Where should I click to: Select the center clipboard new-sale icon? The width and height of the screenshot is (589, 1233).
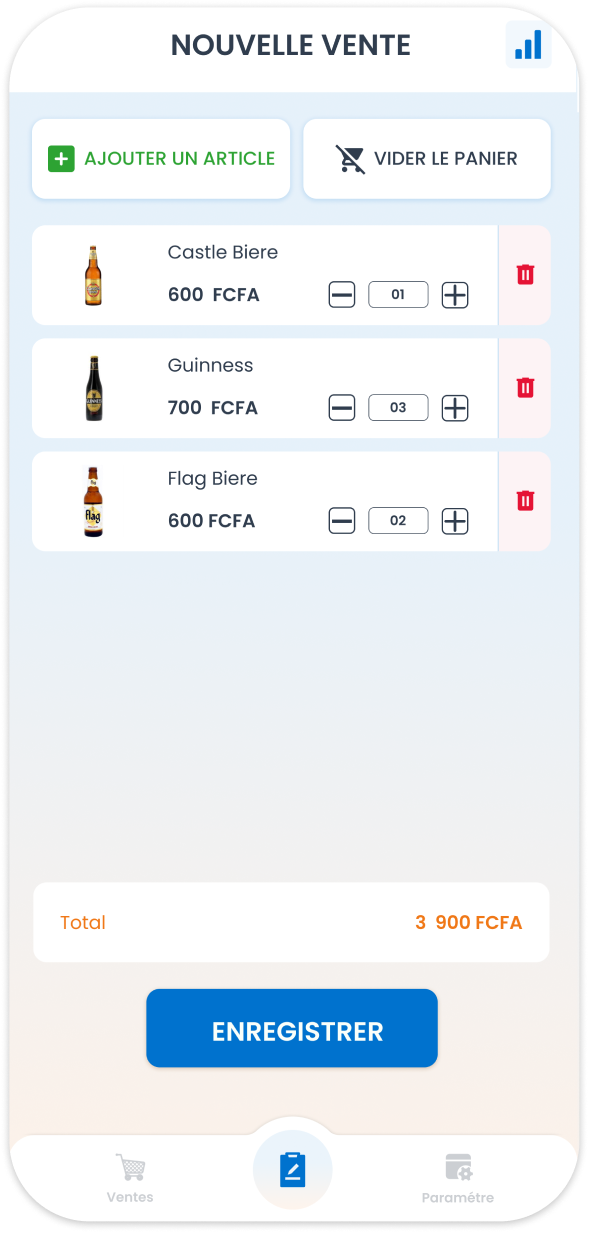click(x=292, y=1169)
